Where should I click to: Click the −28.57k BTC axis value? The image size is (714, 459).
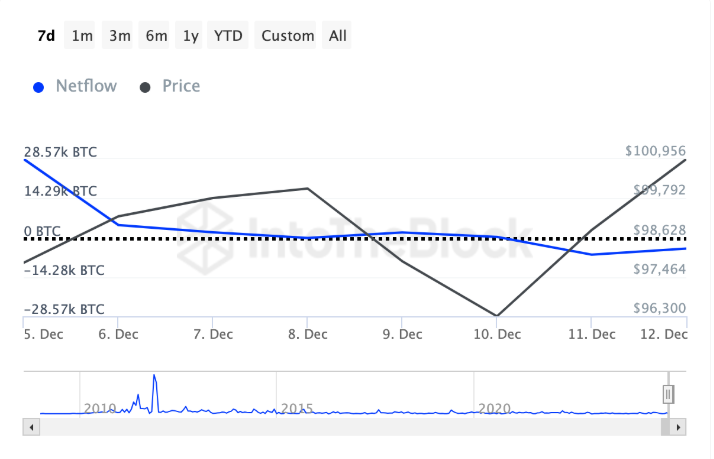tap(64, 309)
